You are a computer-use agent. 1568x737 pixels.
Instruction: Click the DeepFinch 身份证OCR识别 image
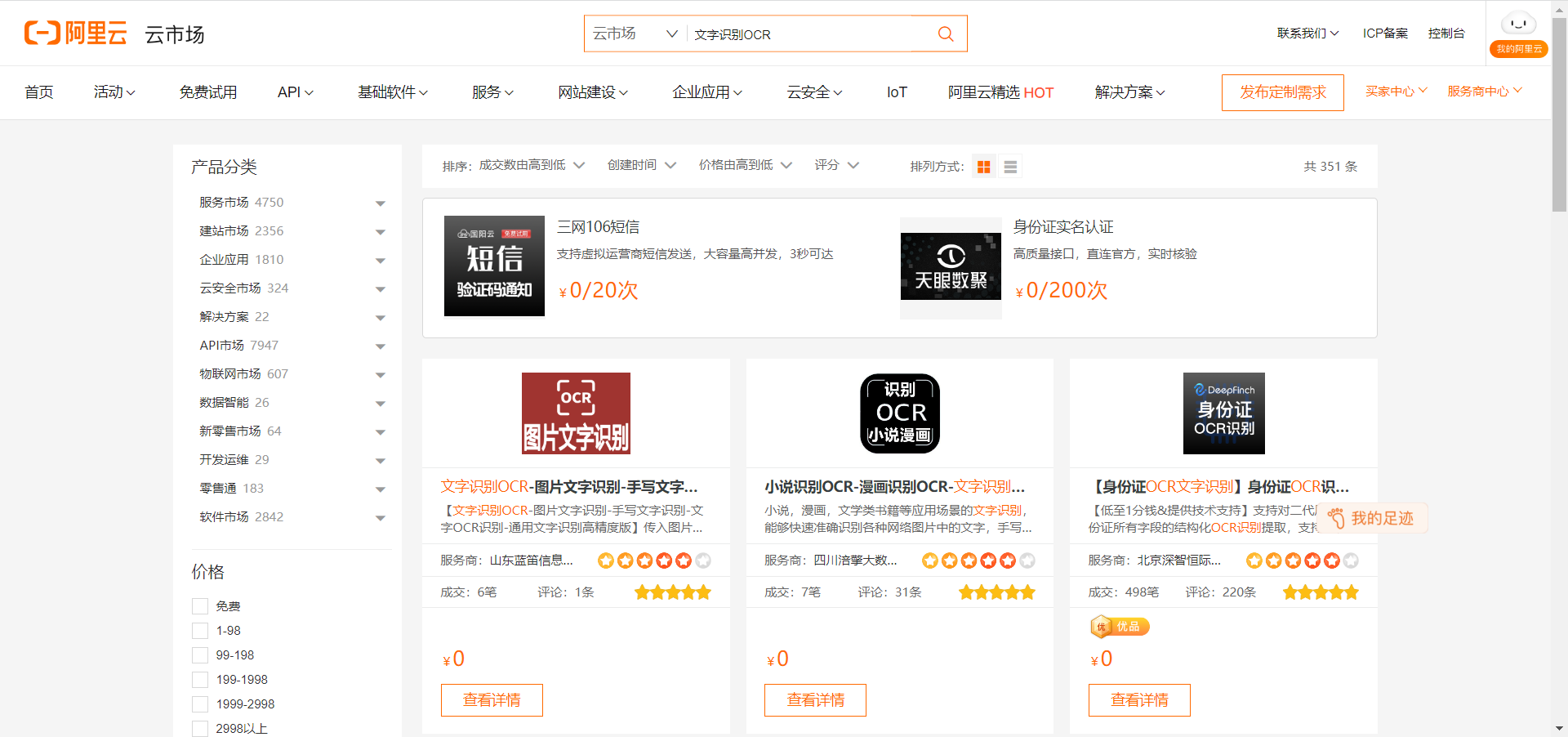1223,413
